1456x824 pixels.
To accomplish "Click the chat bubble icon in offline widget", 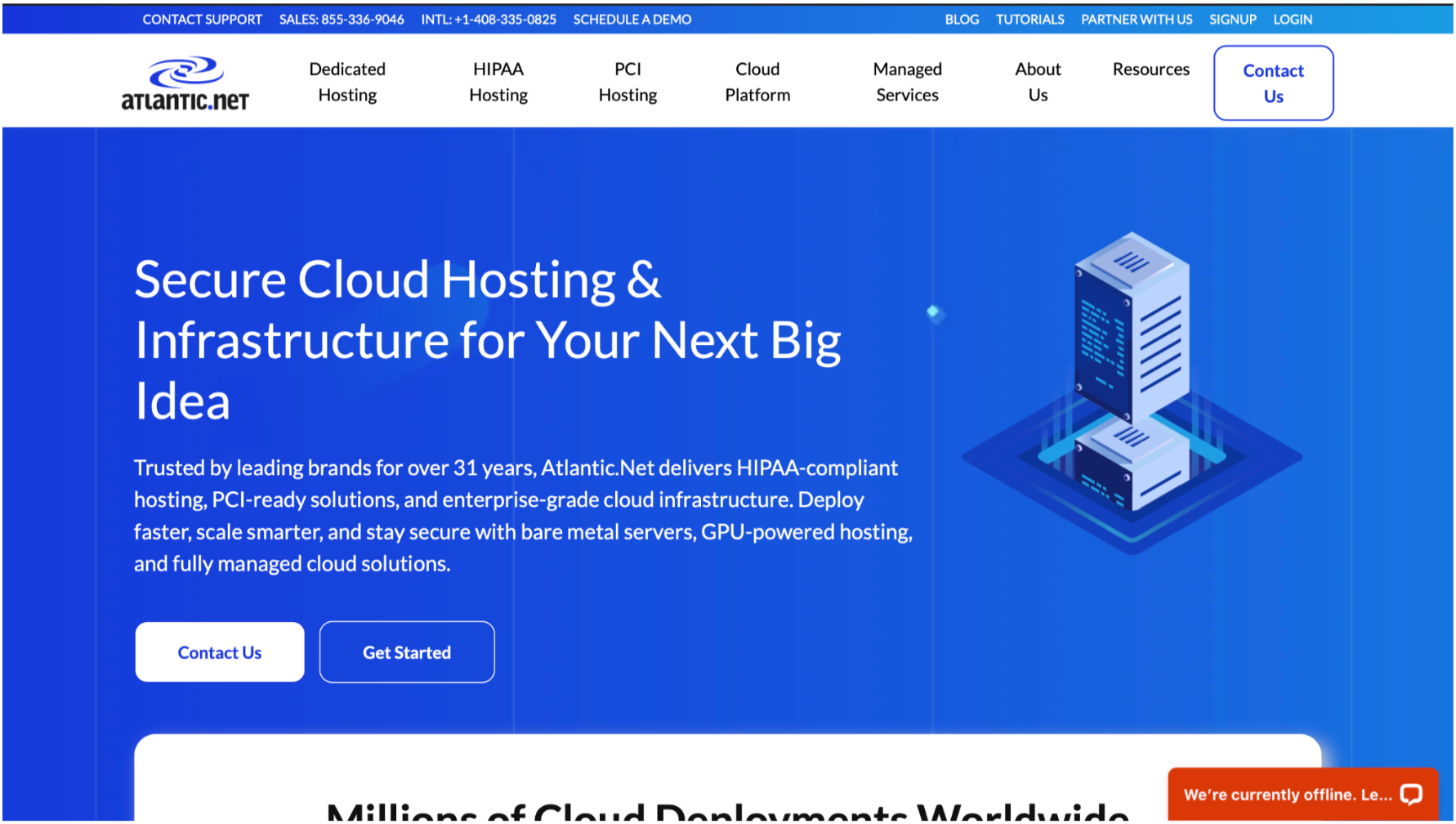I will (1410, 794).
